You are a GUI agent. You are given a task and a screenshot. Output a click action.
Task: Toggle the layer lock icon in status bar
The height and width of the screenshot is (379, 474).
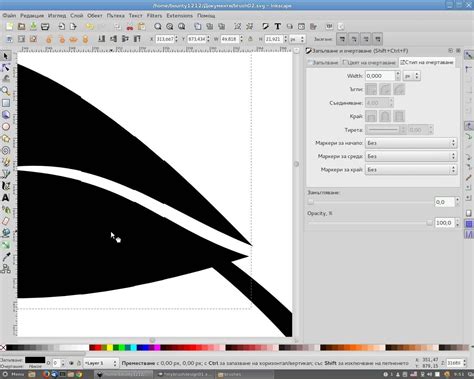(79, 363)
